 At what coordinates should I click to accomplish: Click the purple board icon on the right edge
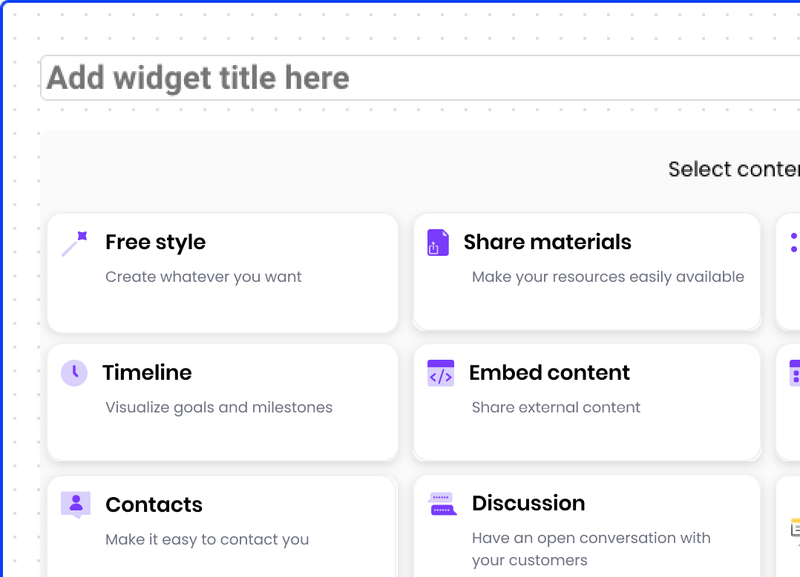pos(793,374)
